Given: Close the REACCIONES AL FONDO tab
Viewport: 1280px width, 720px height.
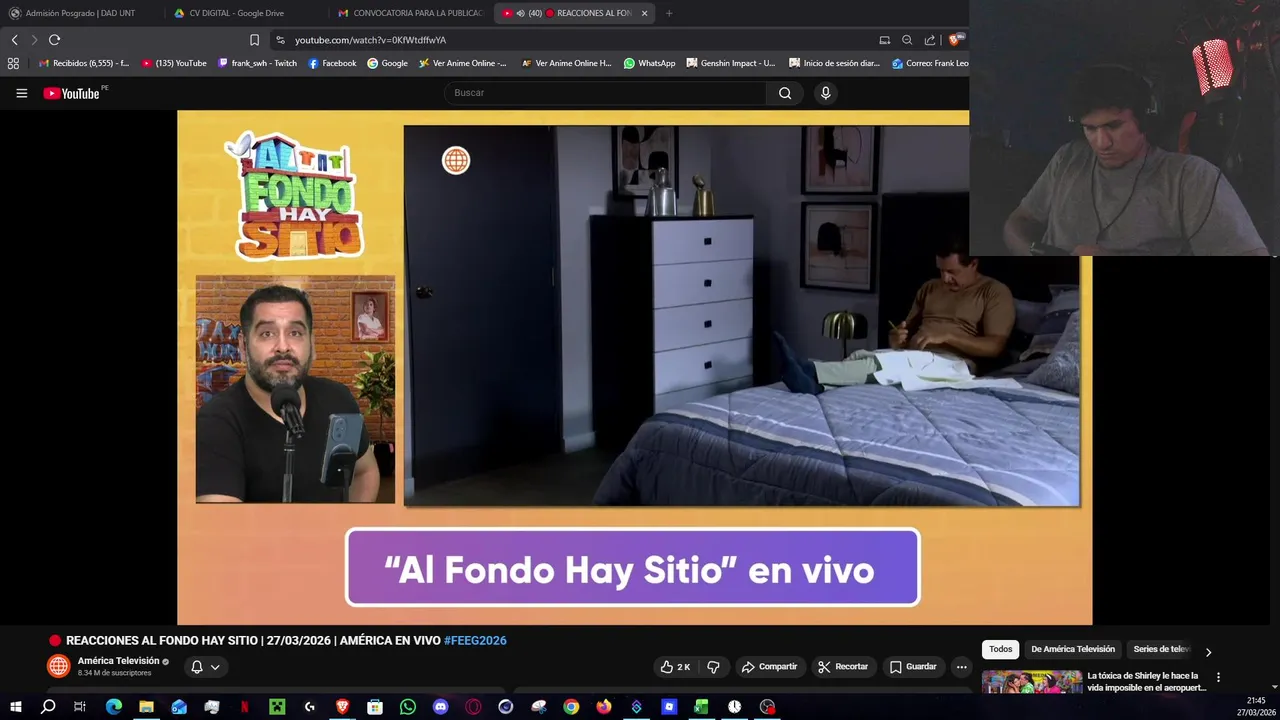Looking at the screenshot, I should pos(644,13).
